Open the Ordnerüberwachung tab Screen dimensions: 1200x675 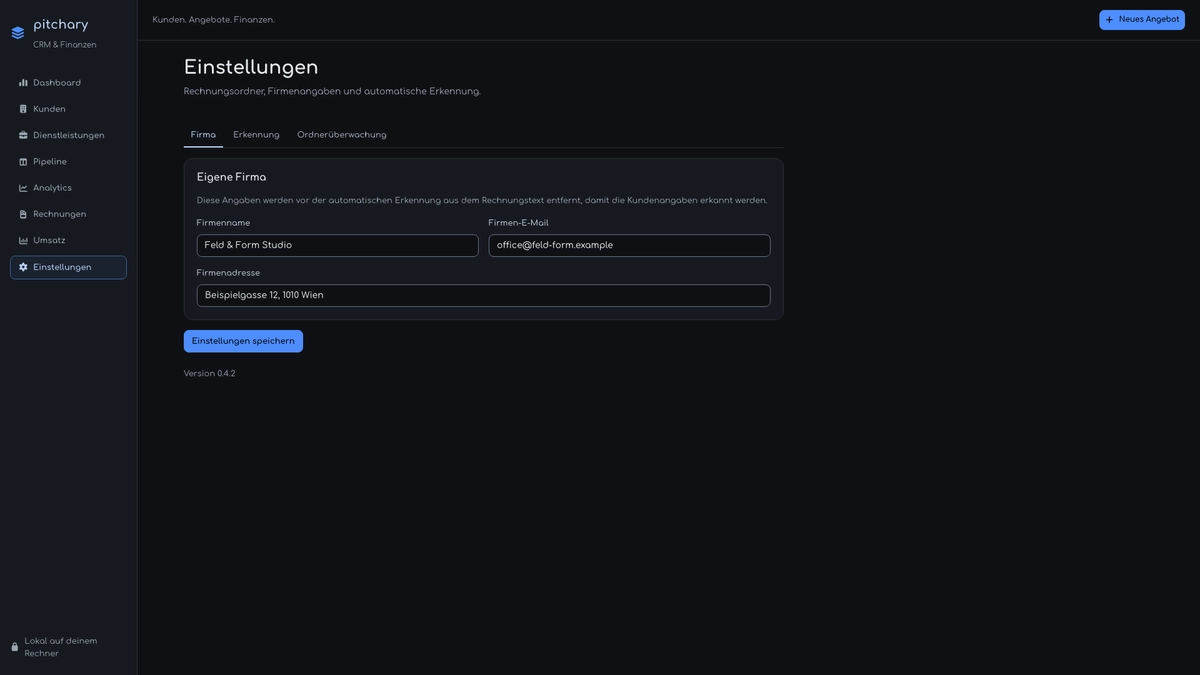point(342,135)
